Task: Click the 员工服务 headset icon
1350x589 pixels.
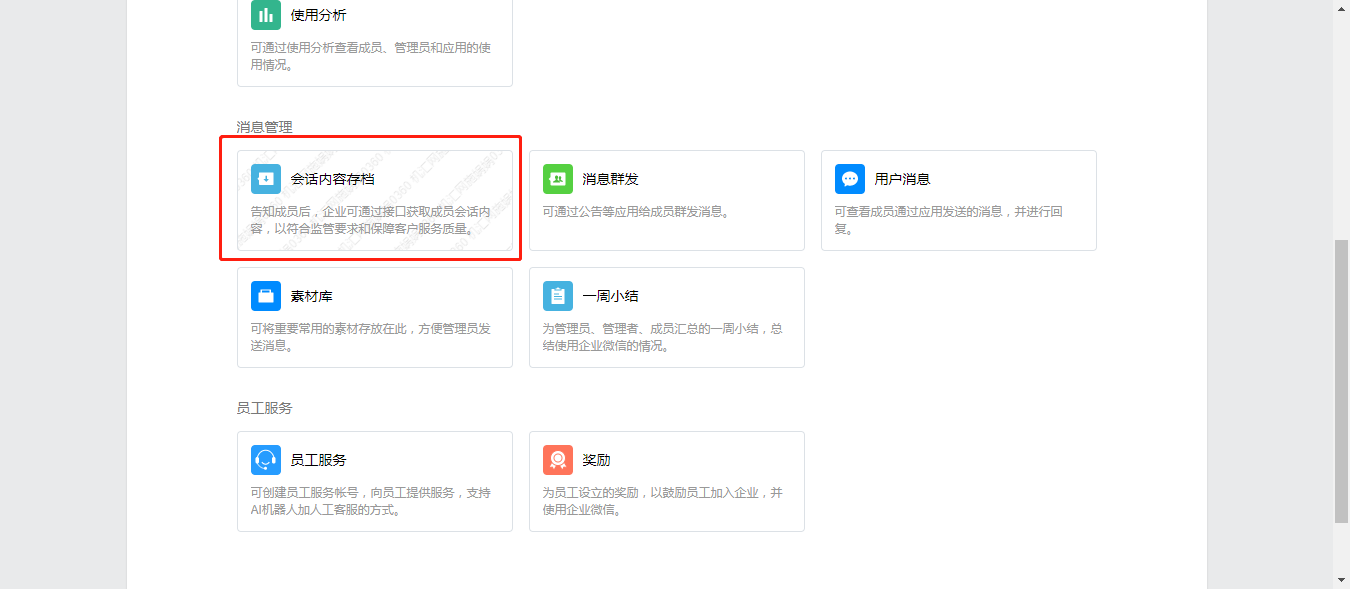Action: click(x=266, y=460)
